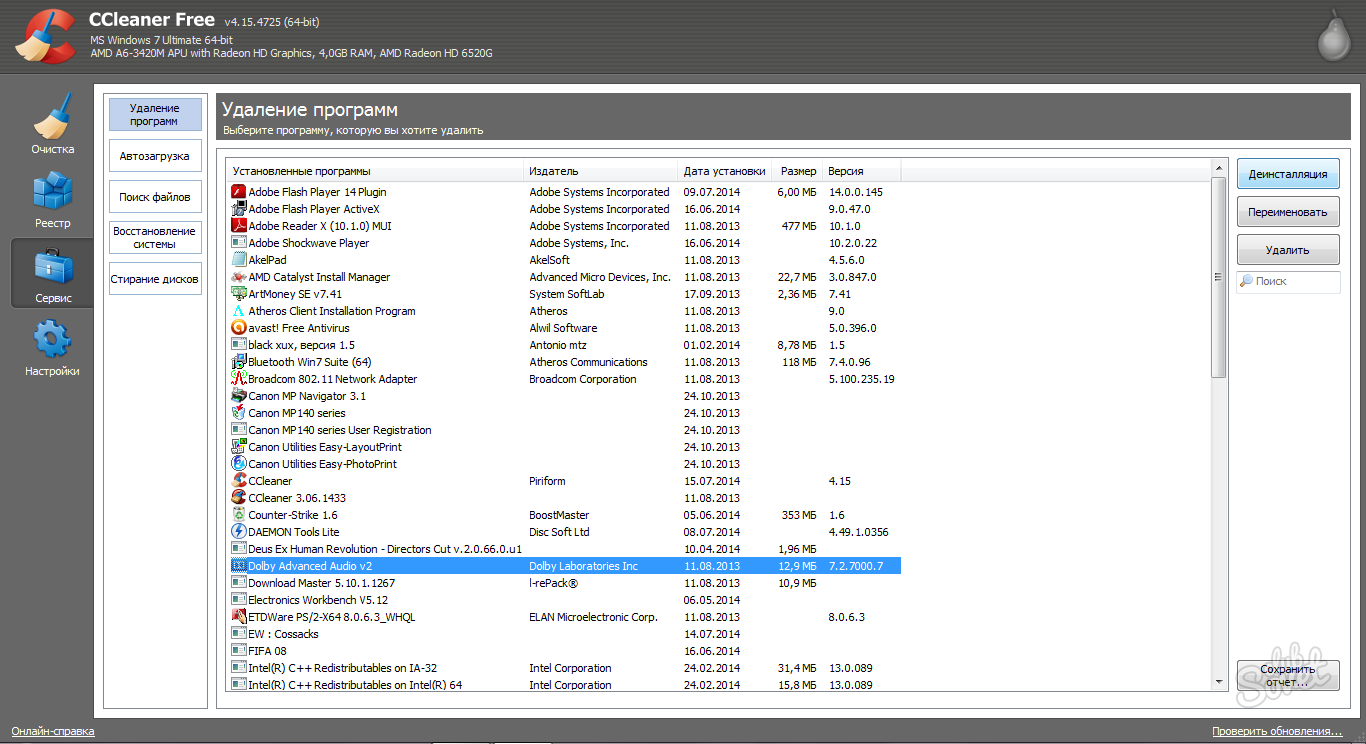Click the Broadcom 802.11 Network Adapter icon
1366x744 pixels.
[x=239, y=379]
